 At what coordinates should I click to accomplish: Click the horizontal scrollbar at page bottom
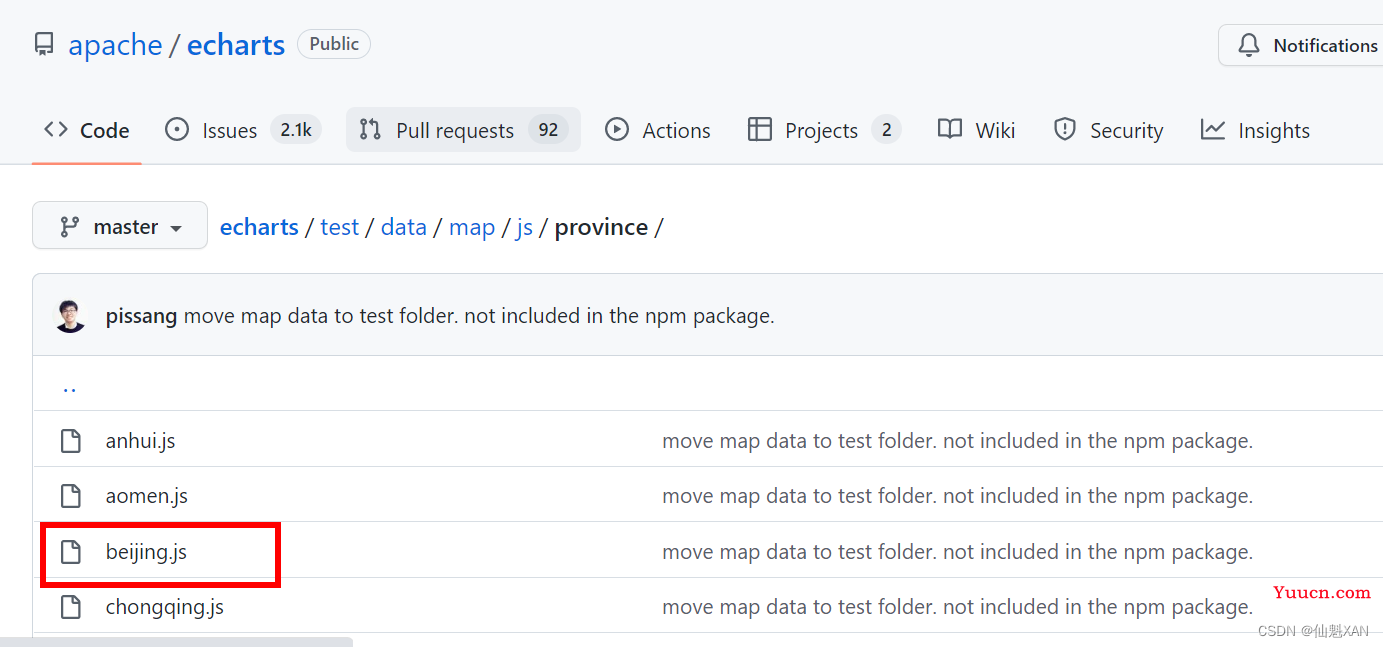click(x=176, y=642)
